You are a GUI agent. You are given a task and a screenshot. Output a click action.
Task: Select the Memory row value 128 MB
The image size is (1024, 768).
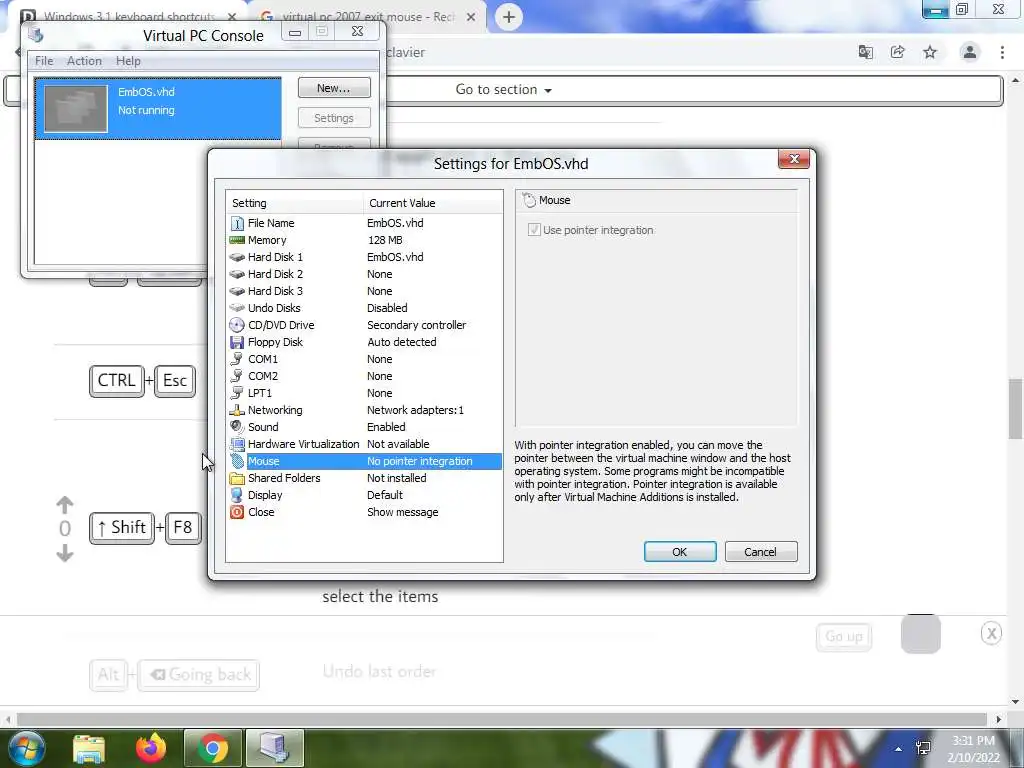click(x=385, y=240)
